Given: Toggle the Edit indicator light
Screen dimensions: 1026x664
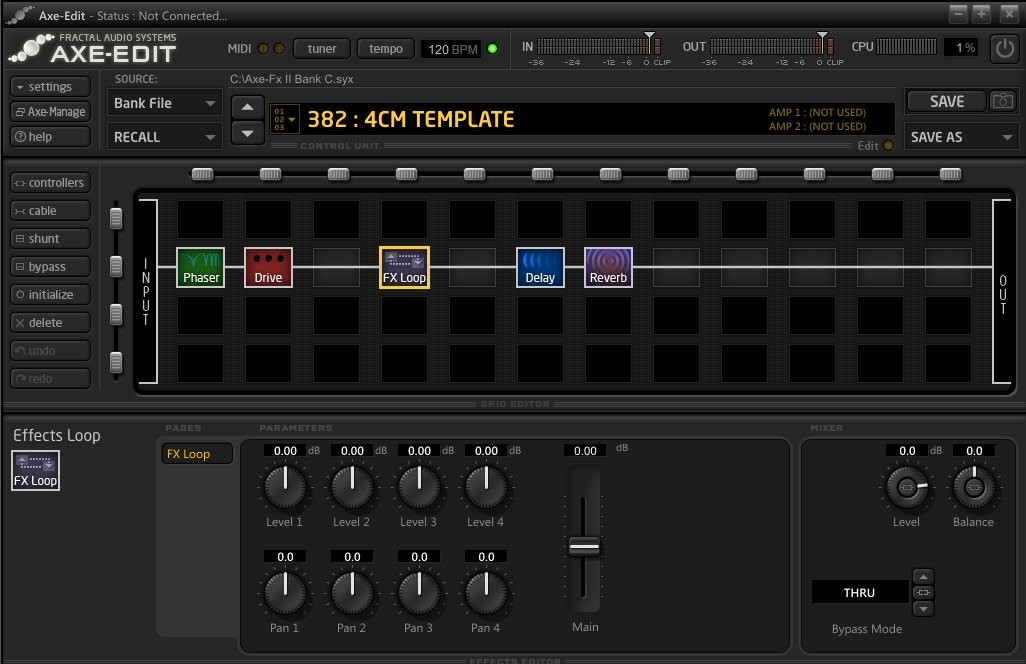Looking at the screenshot, I should tap(888, 146).
